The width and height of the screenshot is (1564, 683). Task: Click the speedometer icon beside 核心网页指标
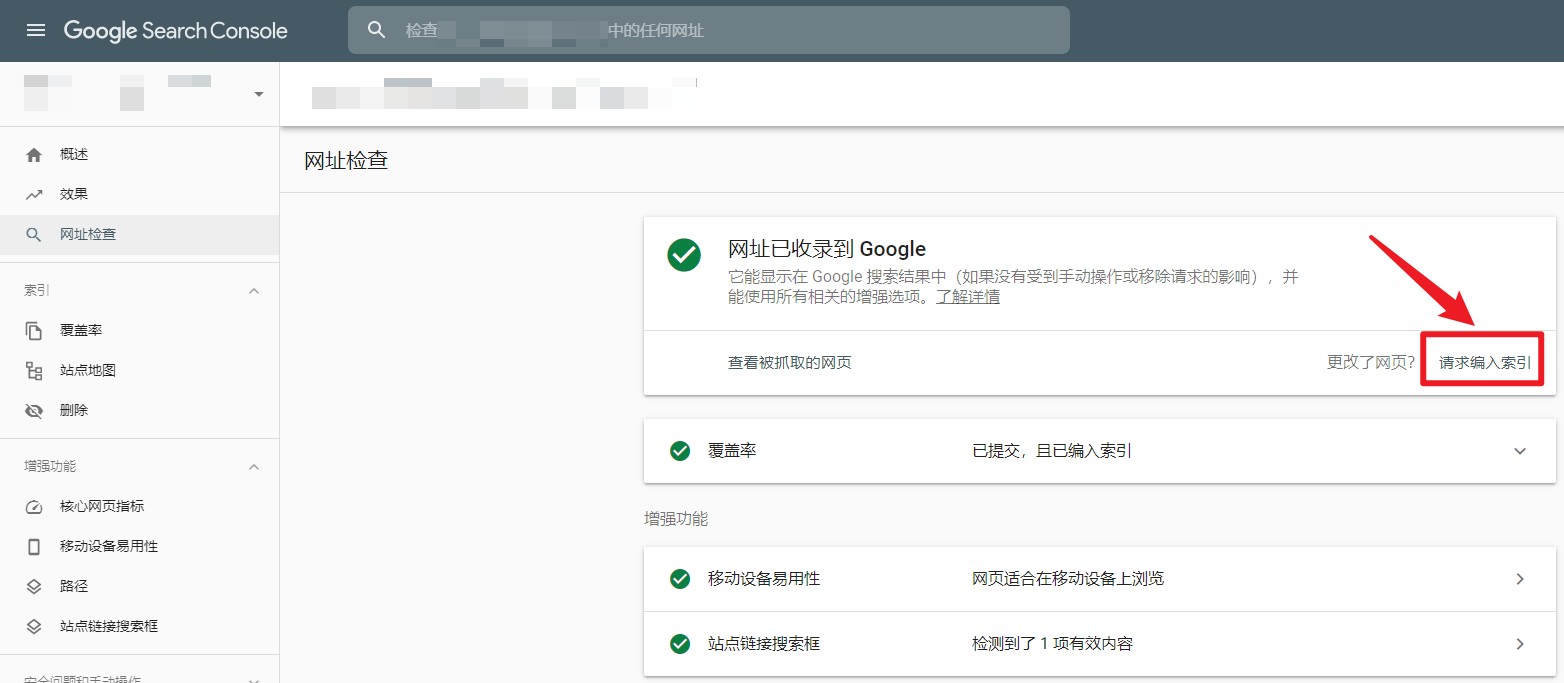tap(34, 507)
